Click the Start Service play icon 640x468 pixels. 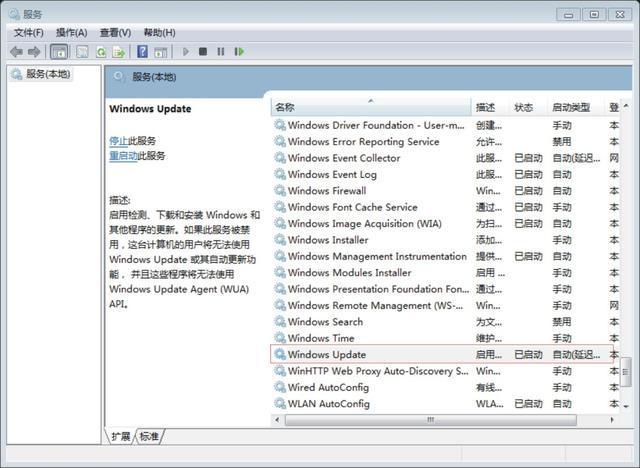[186, 51]
